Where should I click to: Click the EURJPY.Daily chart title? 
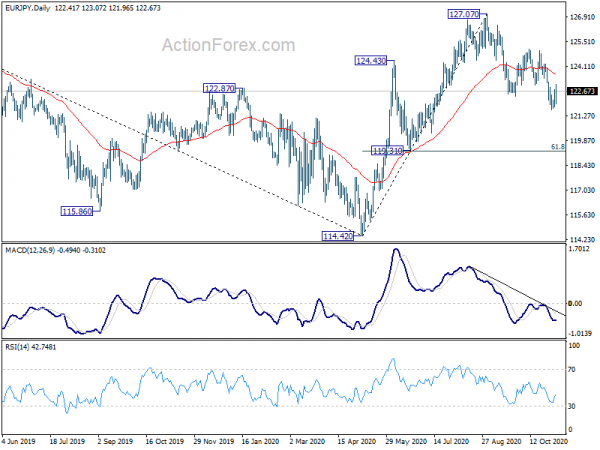28,8
